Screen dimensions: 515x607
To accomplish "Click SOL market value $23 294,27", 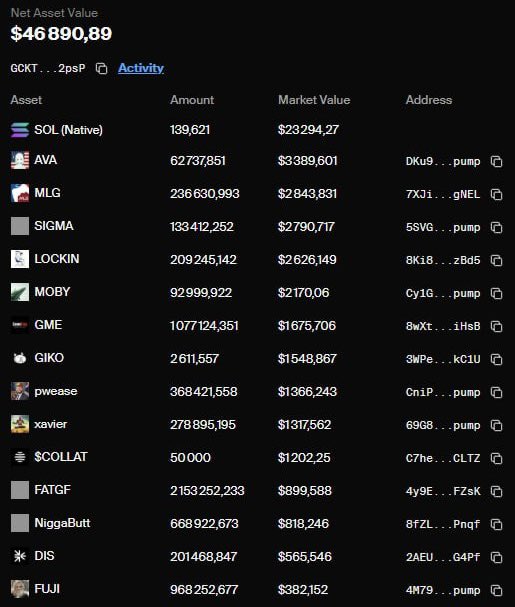I will click(308, 129).
